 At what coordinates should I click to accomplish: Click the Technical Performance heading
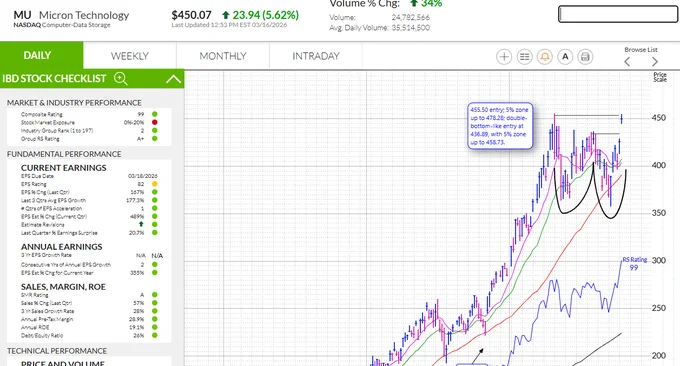[57, 351]
